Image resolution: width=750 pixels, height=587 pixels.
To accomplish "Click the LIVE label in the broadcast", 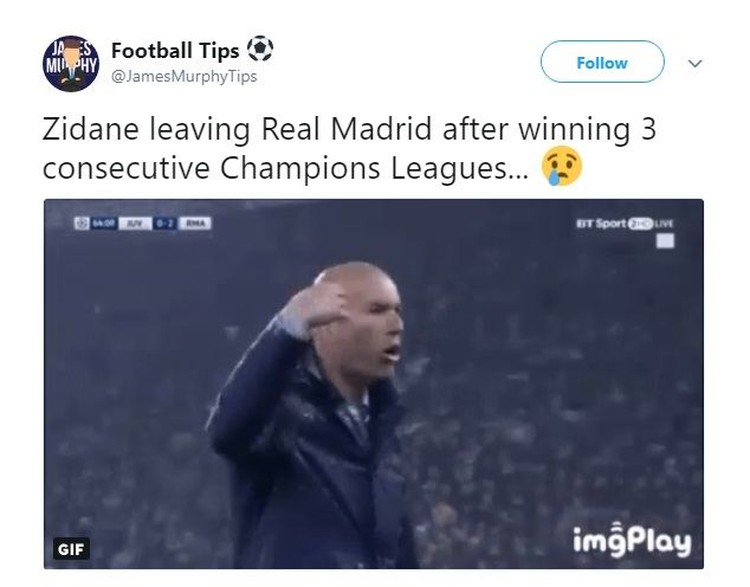I will click(664, 223).
